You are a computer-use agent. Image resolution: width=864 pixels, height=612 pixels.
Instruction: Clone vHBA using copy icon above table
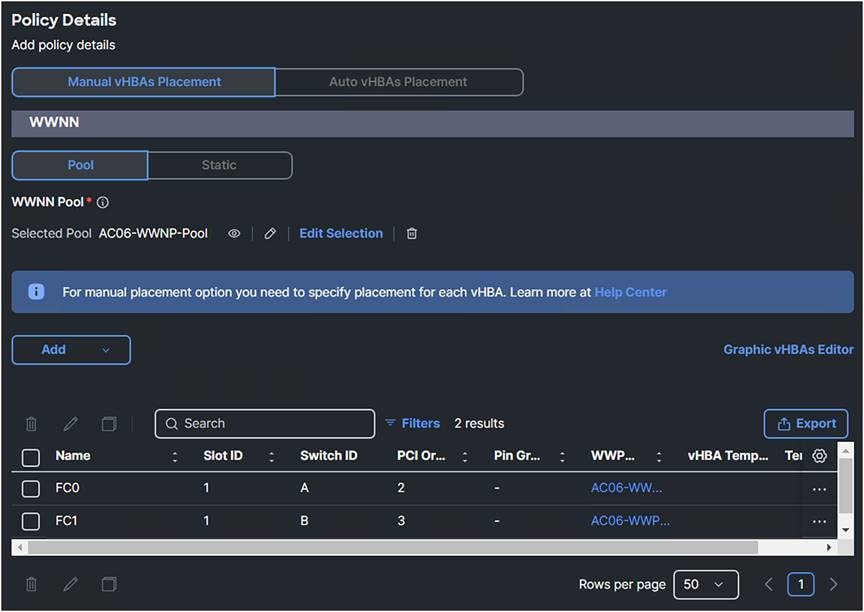tap(109, 424)
